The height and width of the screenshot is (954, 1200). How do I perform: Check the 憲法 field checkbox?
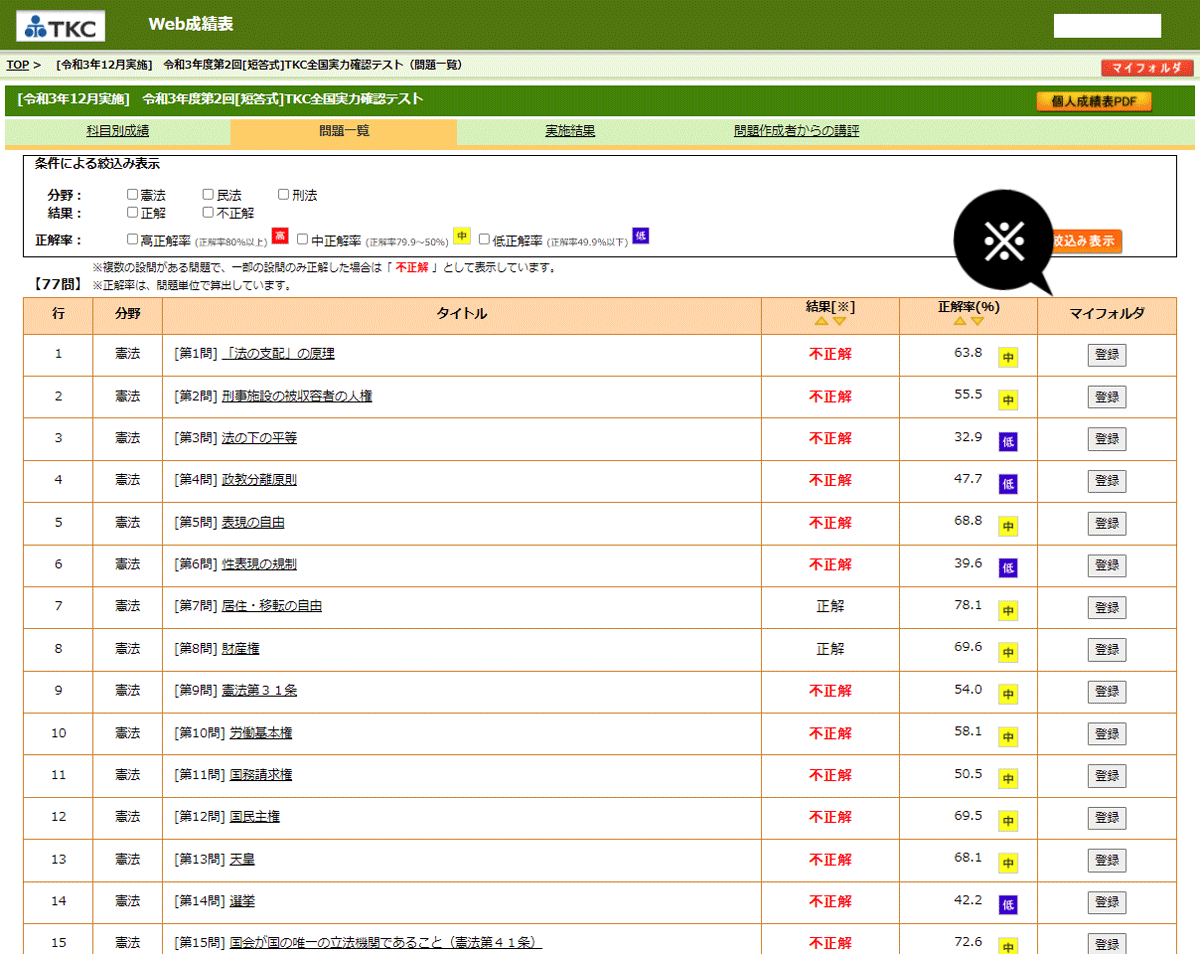133,195
